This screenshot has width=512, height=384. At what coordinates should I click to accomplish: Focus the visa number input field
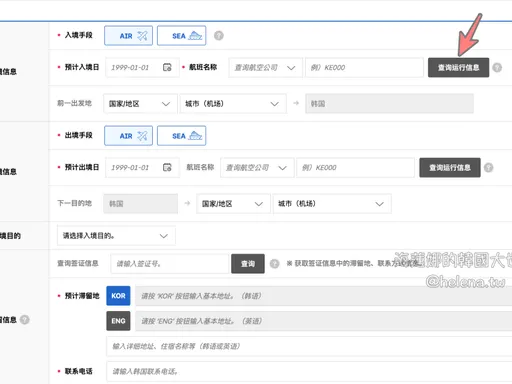point(170,264)
